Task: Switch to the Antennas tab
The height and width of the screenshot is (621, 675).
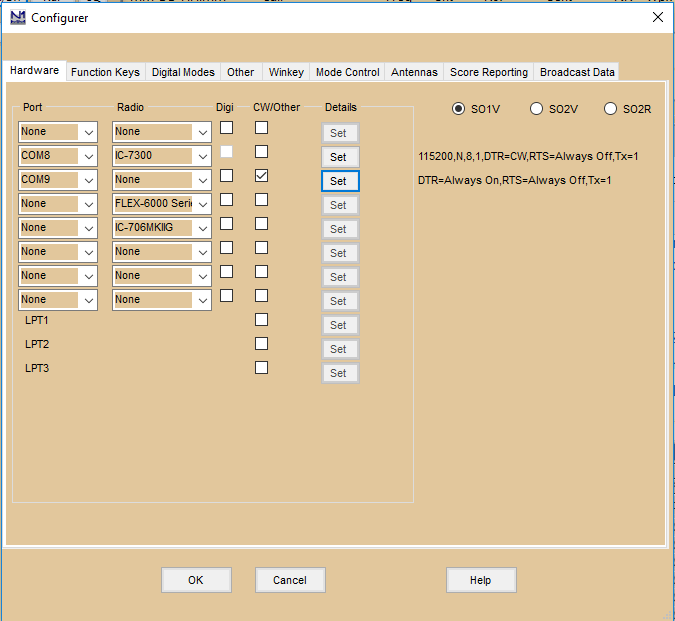Action: point(414,72)
